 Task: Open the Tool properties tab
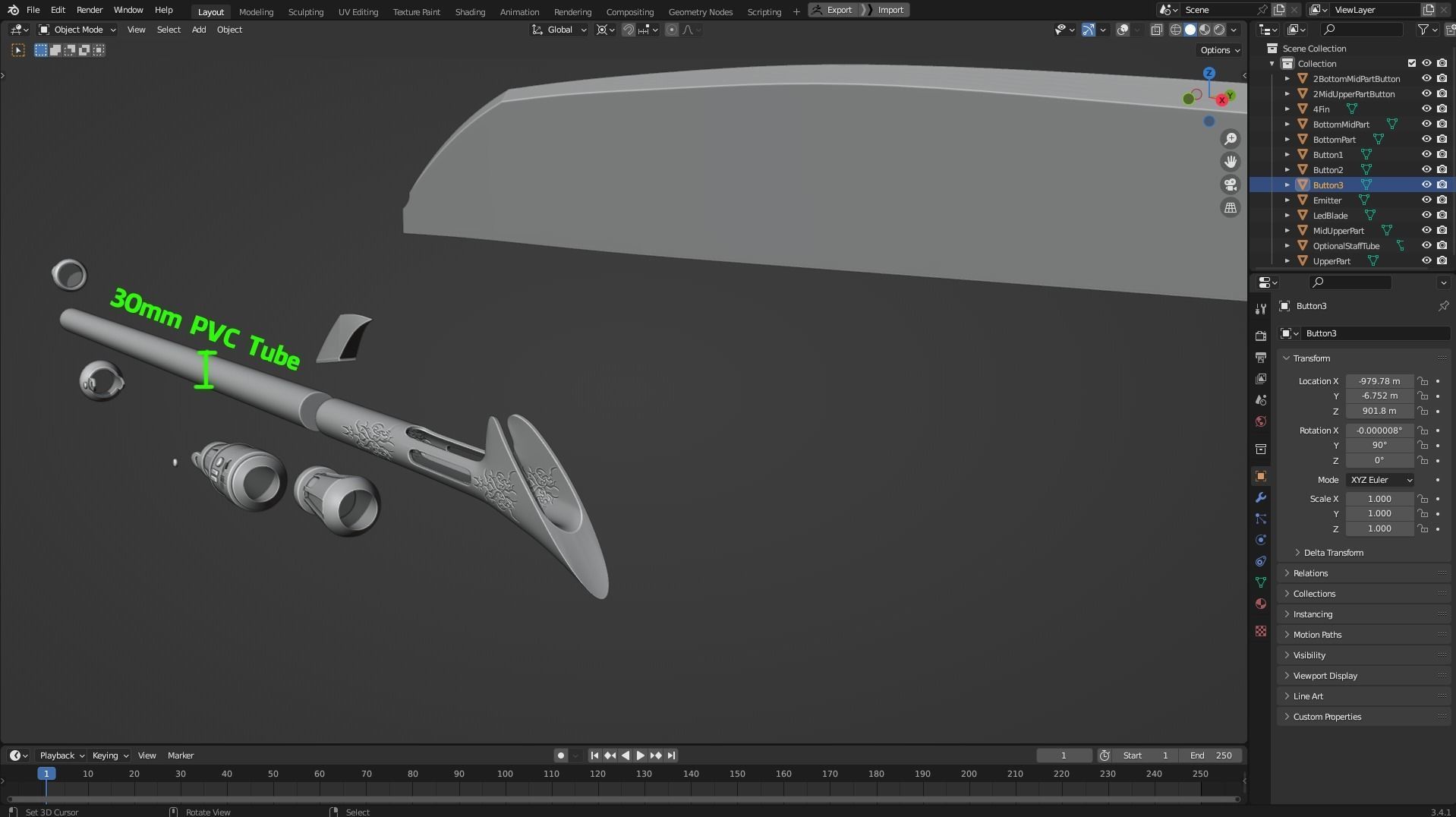[1261, 309]
